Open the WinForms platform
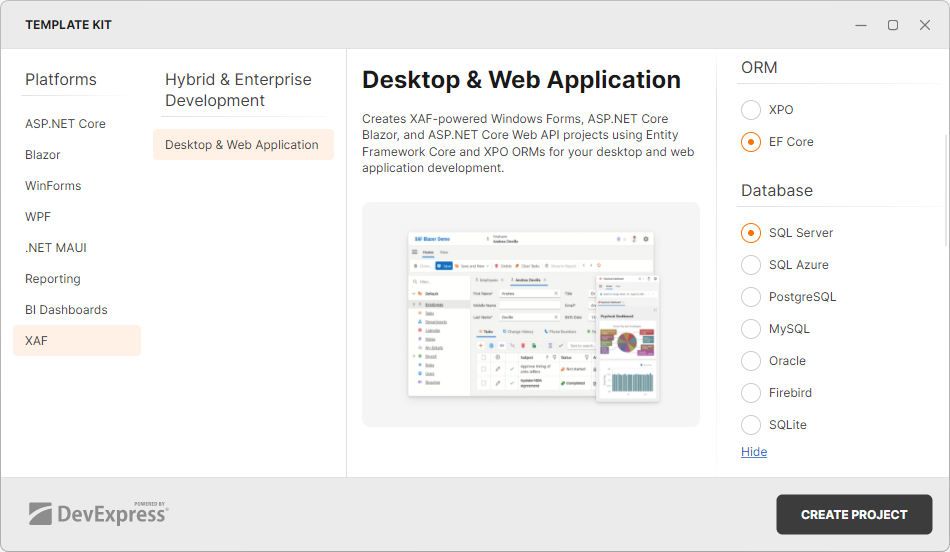This screenshot has width=950, height=552. click(x=77, y=185)
